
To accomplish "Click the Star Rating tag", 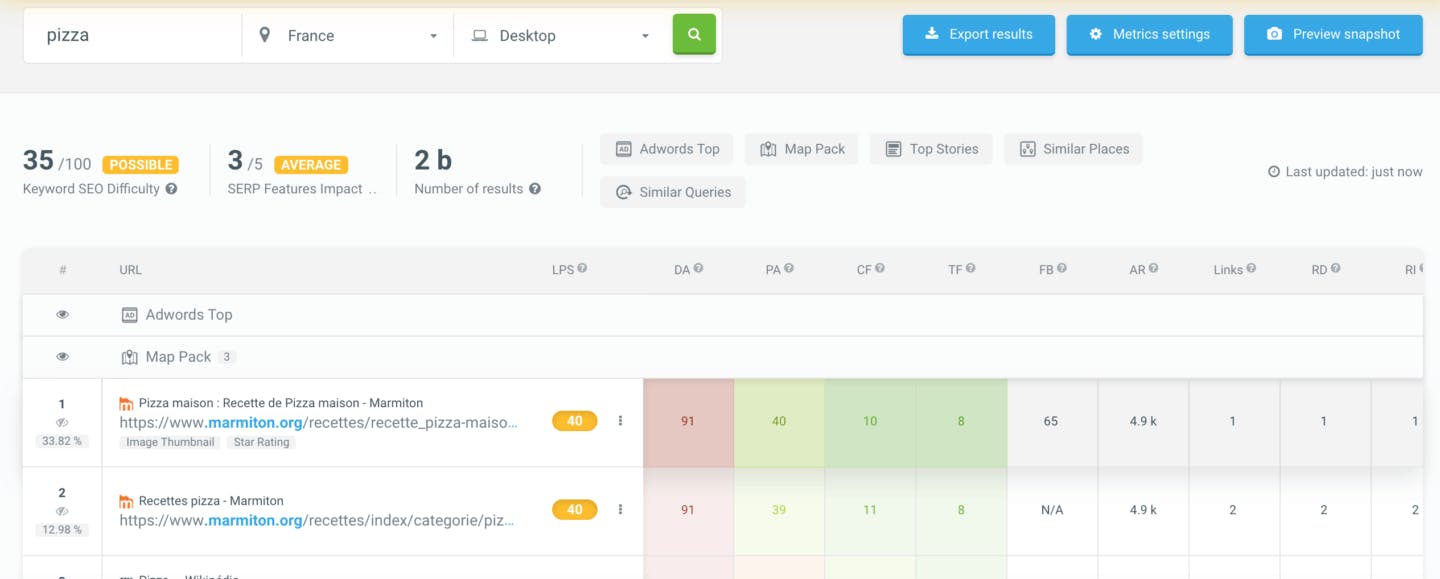I will point(261,442).
